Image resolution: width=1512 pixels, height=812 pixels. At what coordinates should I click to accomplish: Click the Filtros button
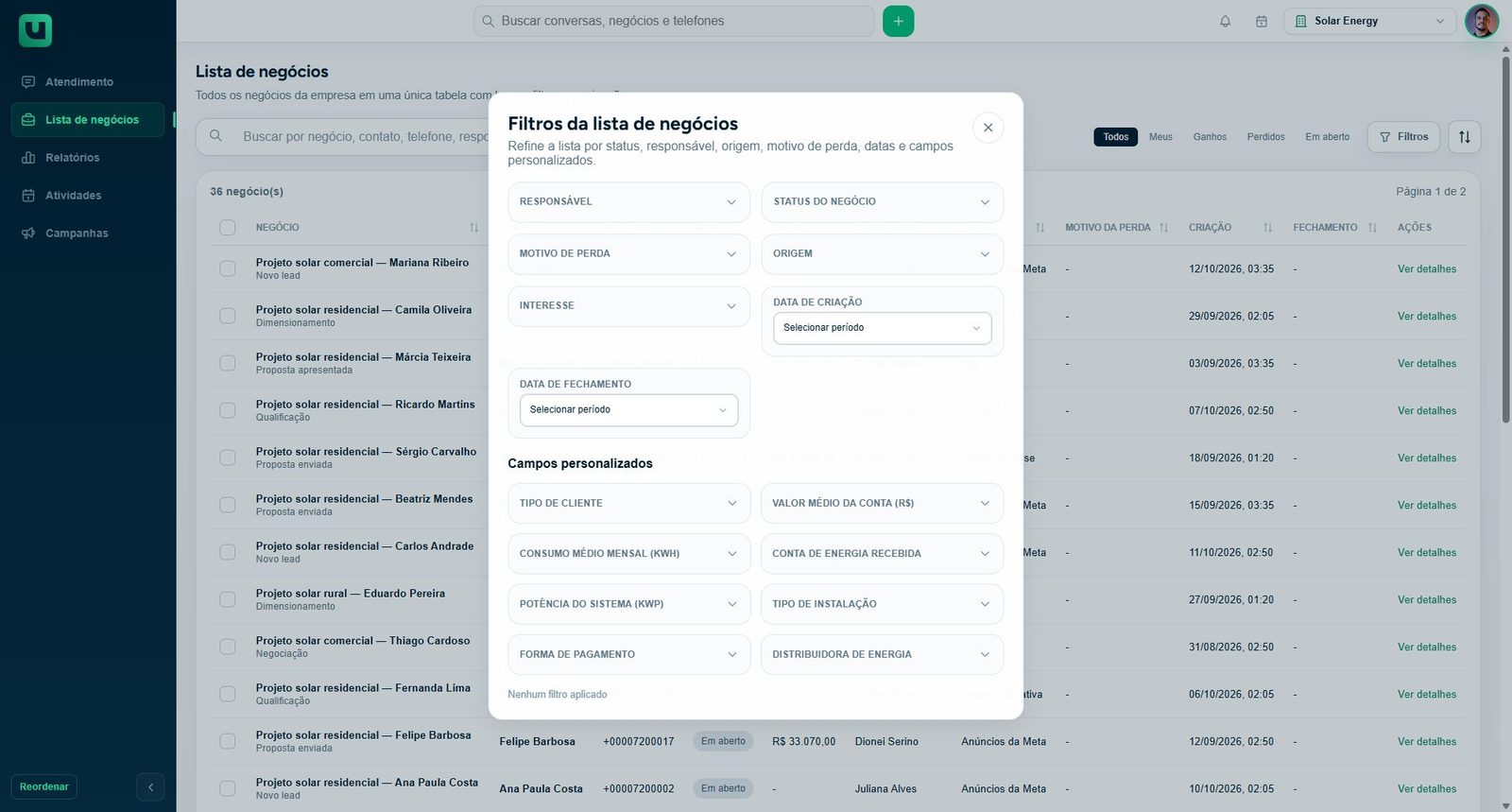pyautogui.click(x=1403, y=137)
